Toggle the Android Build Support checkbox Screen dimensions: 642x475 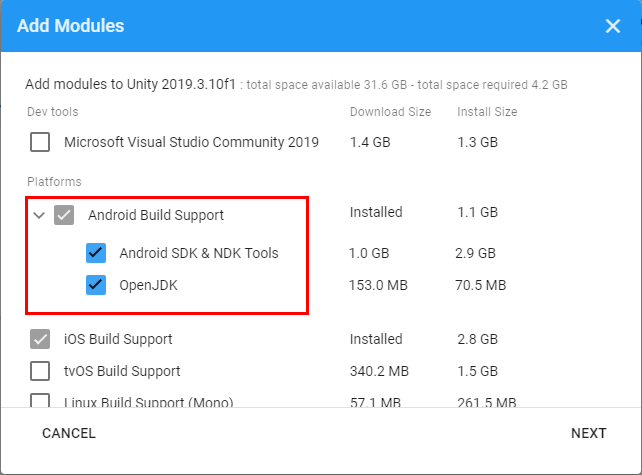pyautogui.click(x=64, y=214)
